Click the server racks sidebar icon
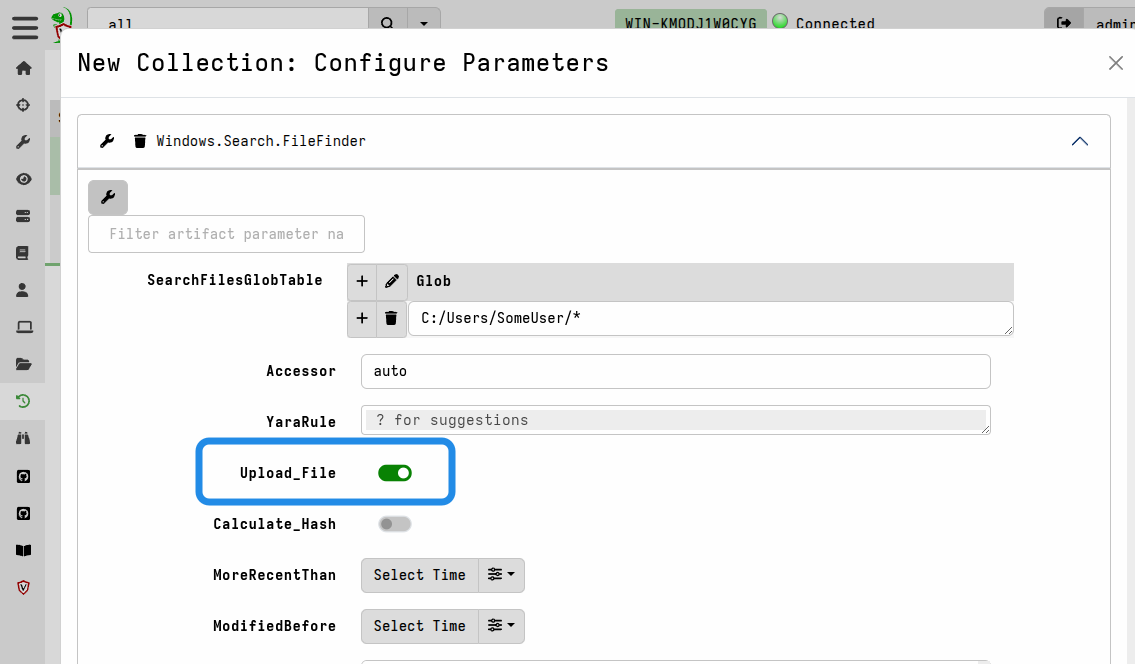Viewport: 1135px width, 664px height. click(24, 215)
